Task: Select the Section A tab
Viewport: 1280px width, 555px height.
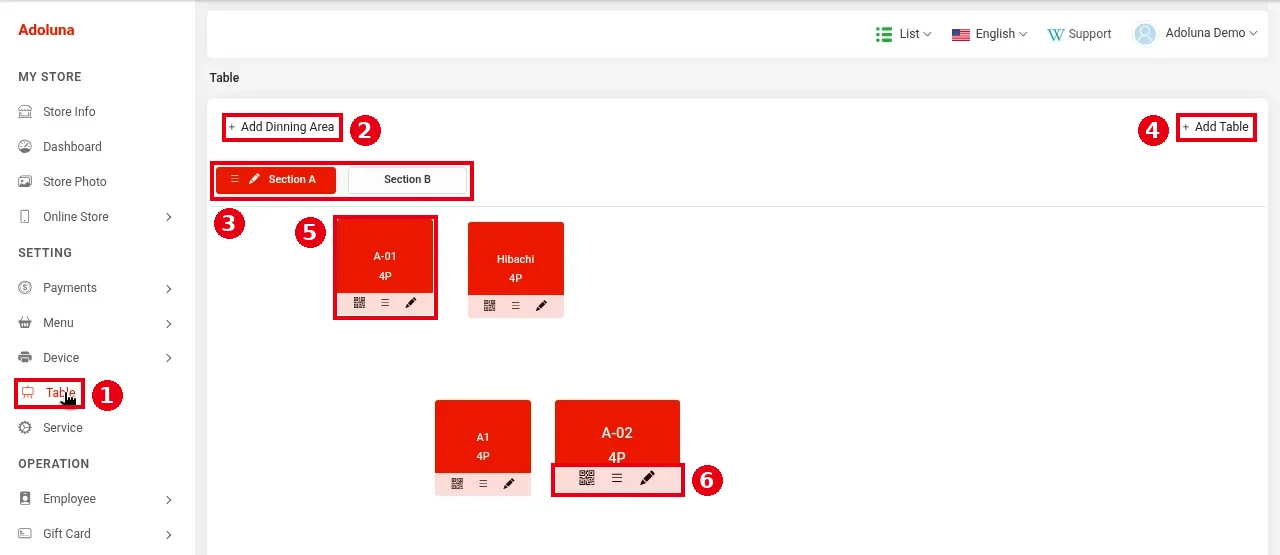Action: 276,180
